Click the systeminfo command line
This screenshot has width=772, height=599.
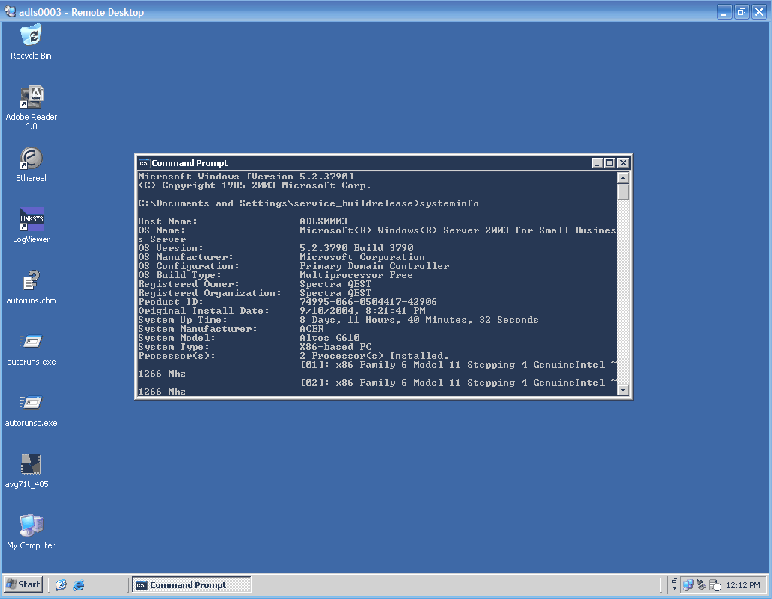308,203
